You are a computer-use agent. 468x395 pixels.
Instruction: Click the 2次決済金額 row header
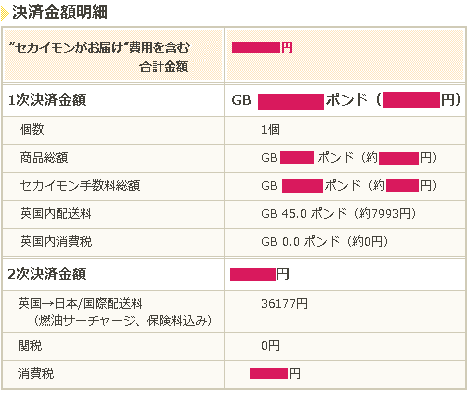coord(47,274)
